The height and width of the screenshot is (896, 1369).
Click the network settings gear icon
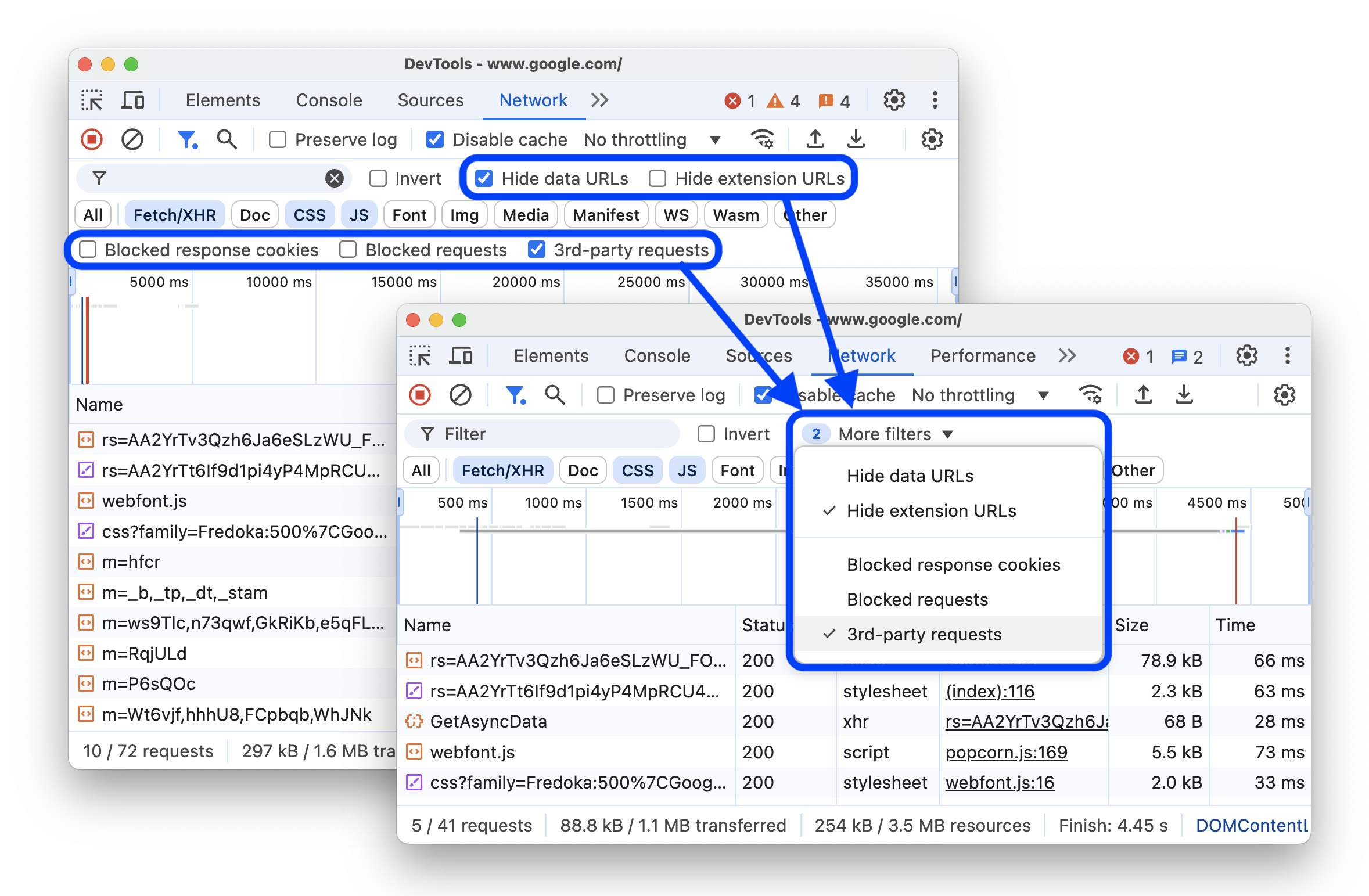(x=929, y=139)
